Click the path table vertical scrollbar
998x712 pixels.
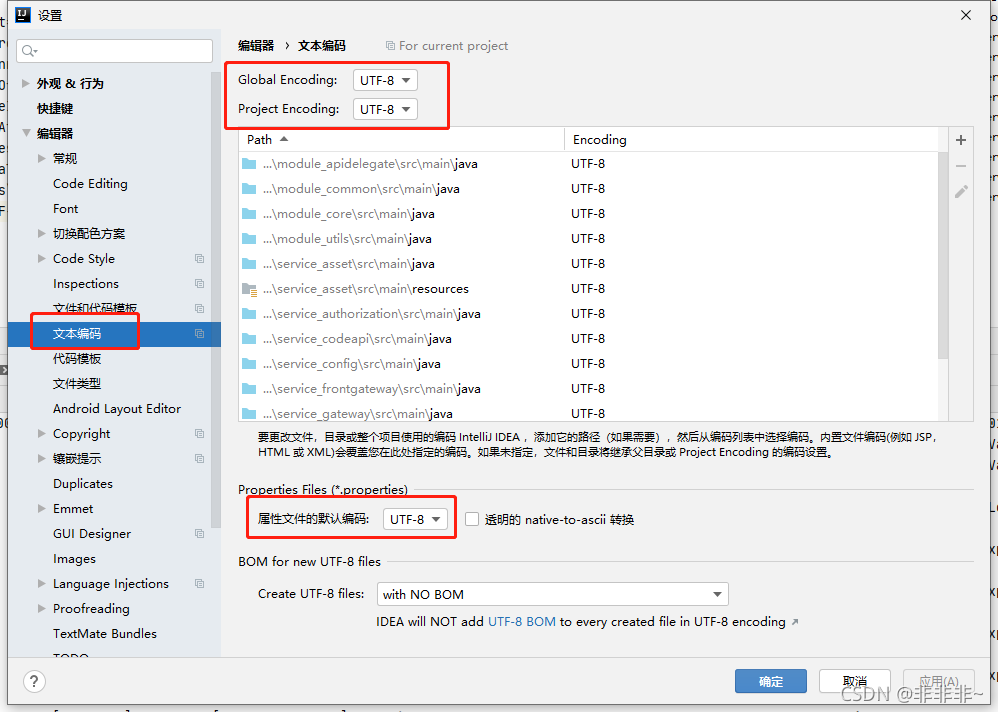[943, 255]
